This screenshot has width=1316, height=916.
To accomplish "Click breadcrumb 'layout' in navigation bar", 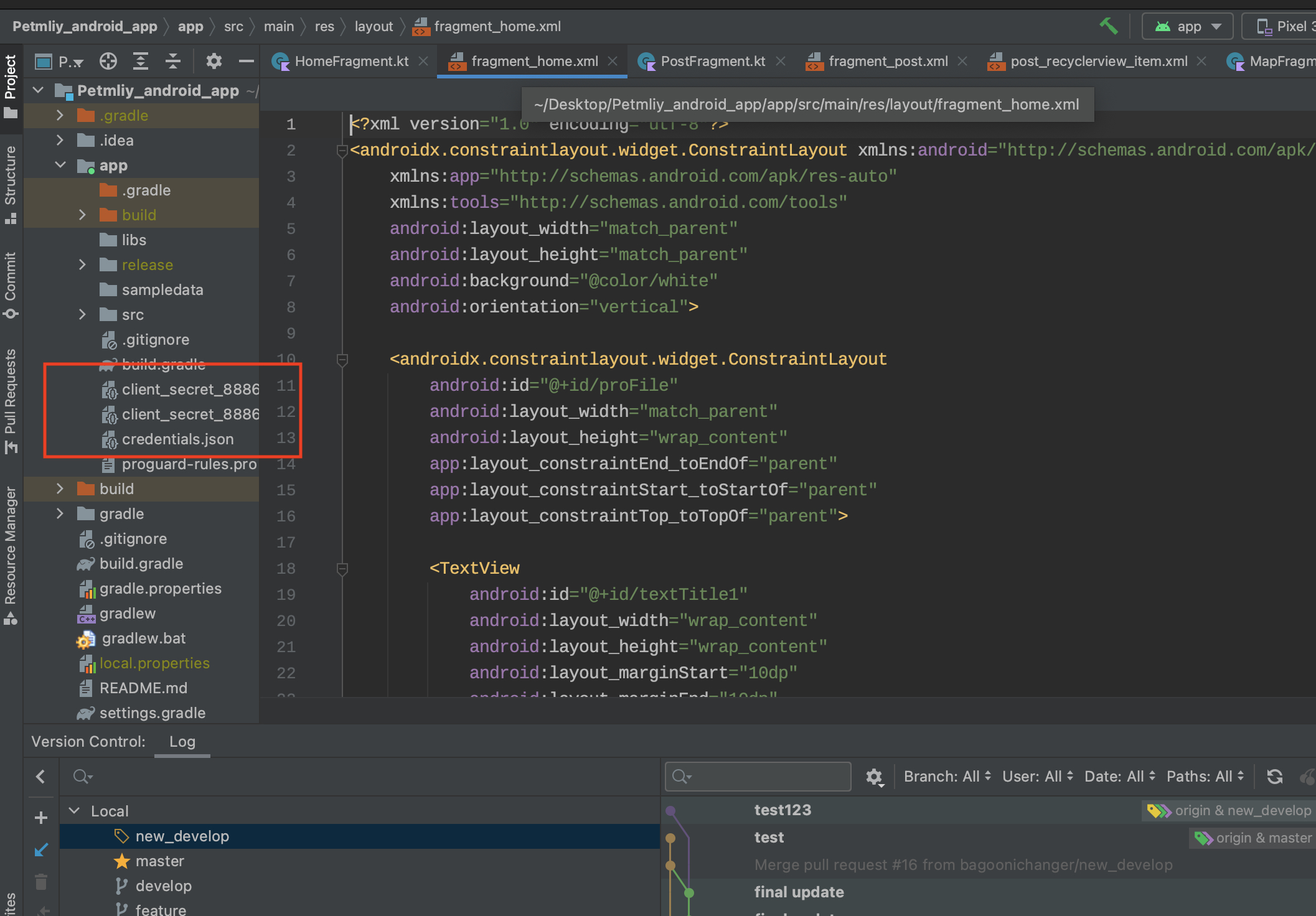I will click(374, 26).
